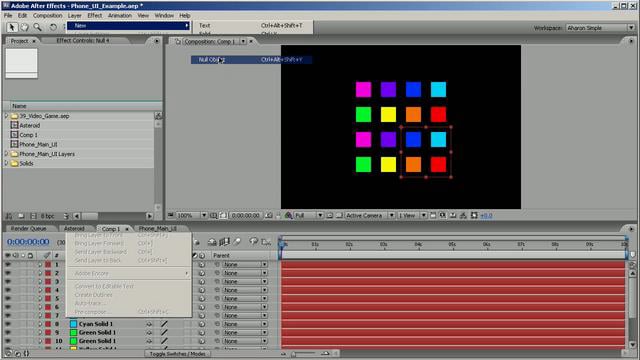
Task: Select the Rotation tool
Action: [53, 27]
